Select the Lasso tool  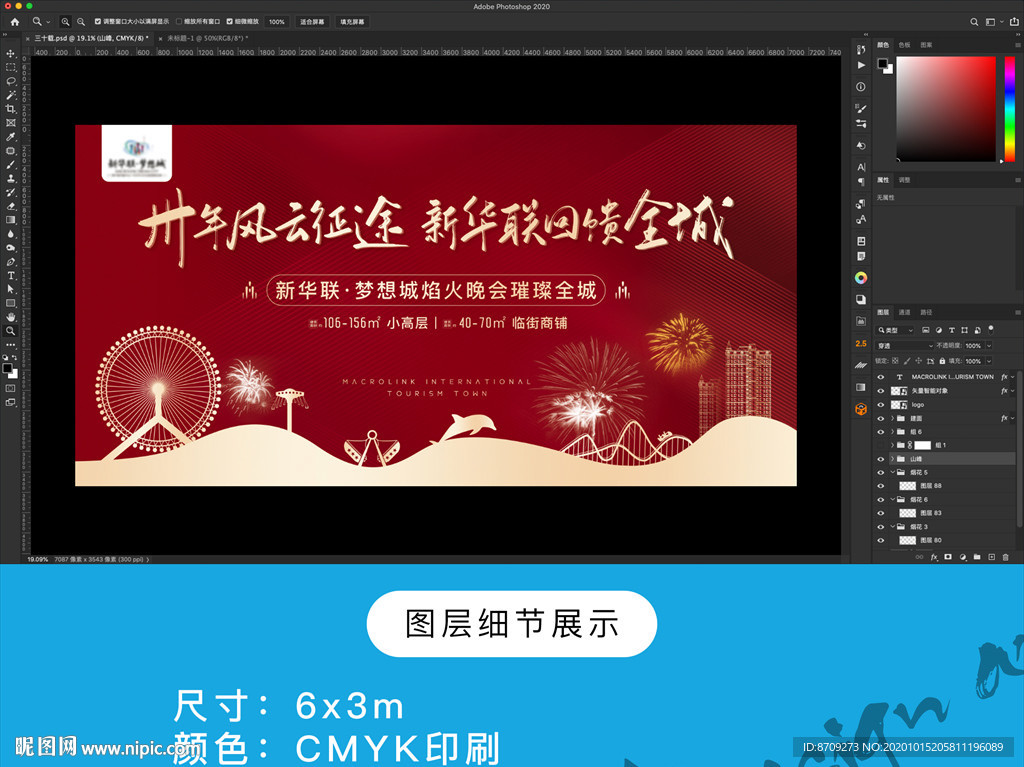[x=10, y=81]
